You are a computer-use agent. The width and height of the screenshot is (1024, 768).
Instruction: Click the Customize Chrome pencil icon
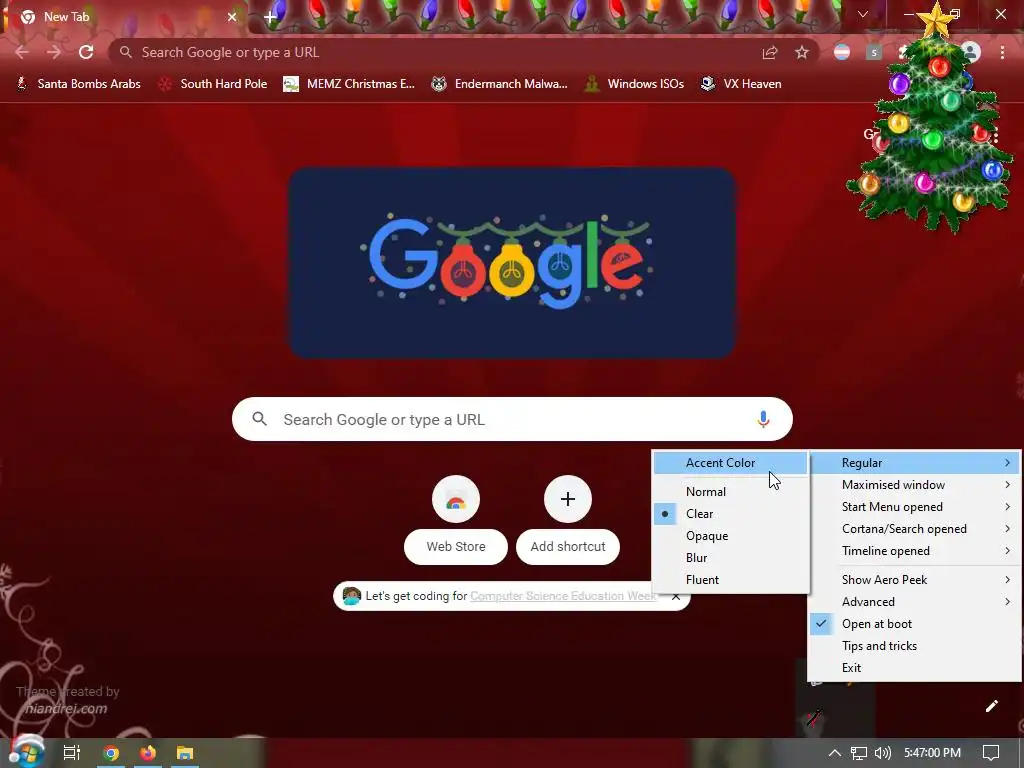pos(991,706)
